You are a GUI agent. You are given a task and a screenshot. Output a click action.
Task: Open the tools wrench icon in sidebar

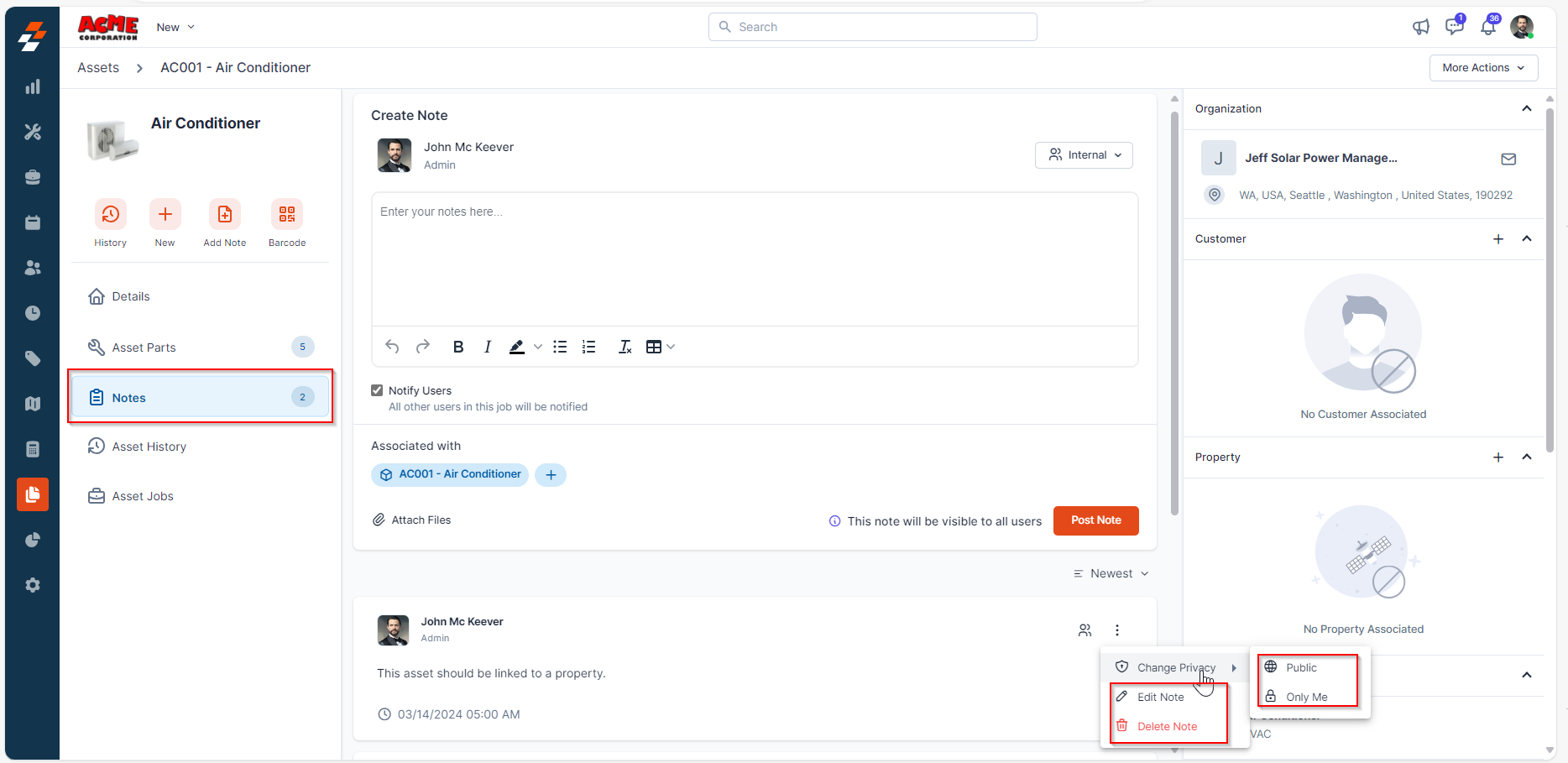pos(33,132)
